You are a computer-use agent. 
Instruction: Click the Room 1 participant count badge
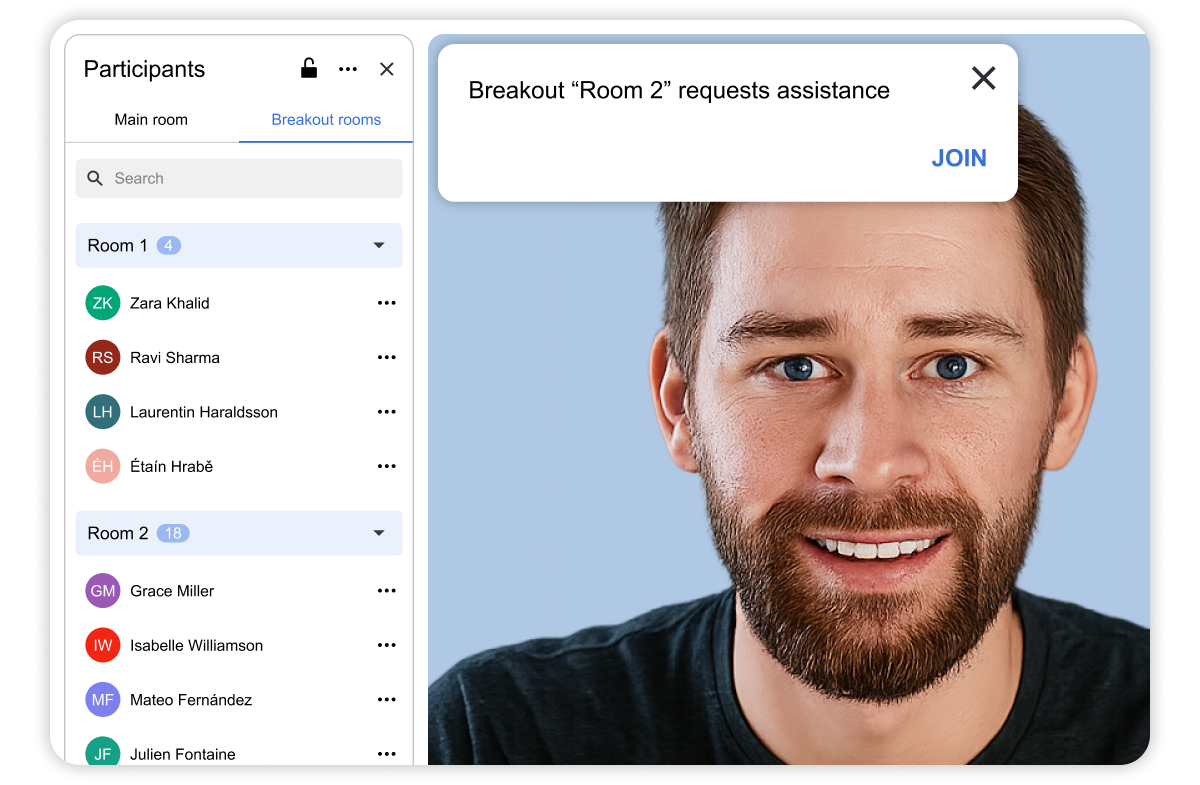[169, 246]
